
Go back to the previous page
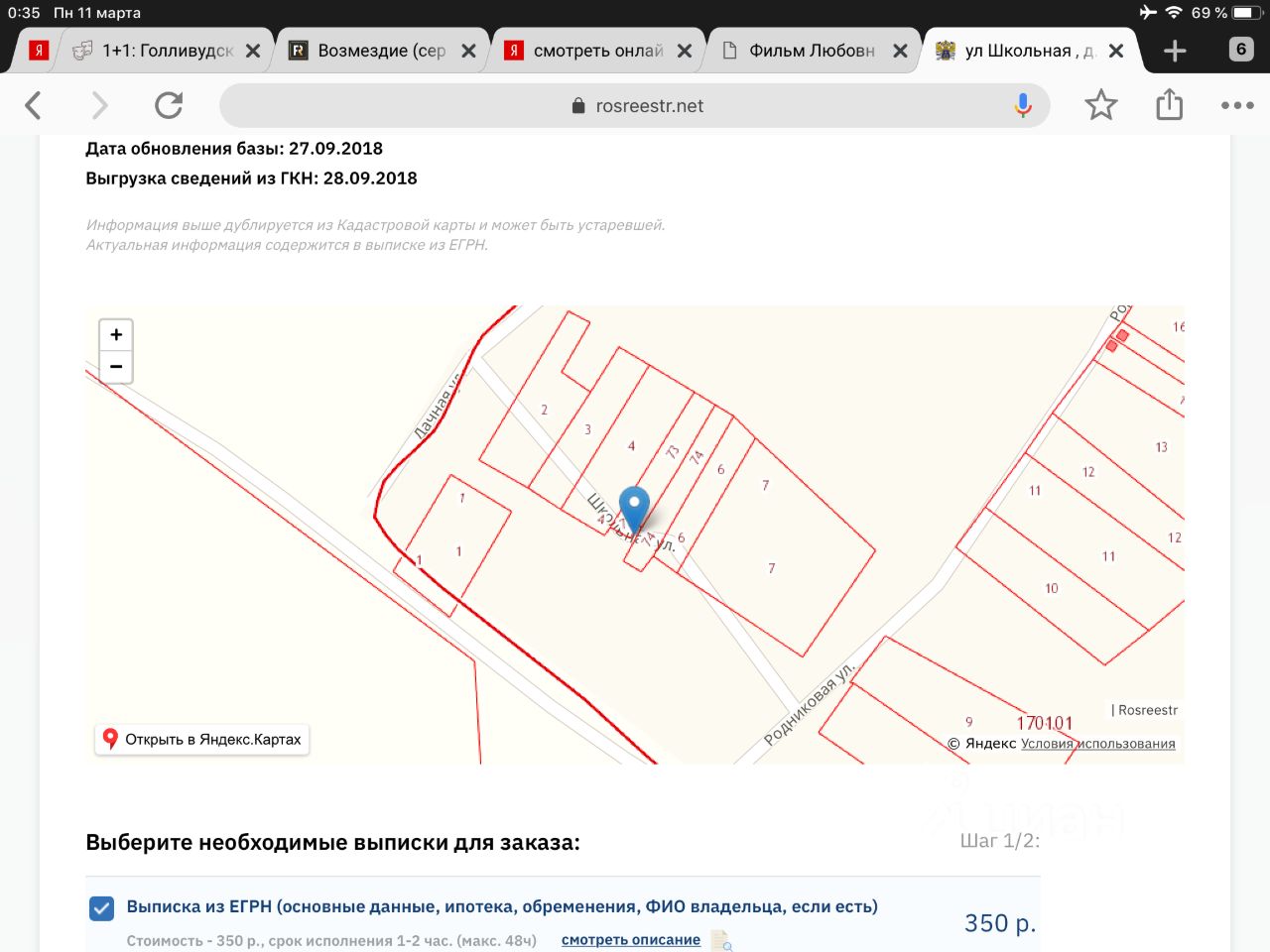pos(33,105)
